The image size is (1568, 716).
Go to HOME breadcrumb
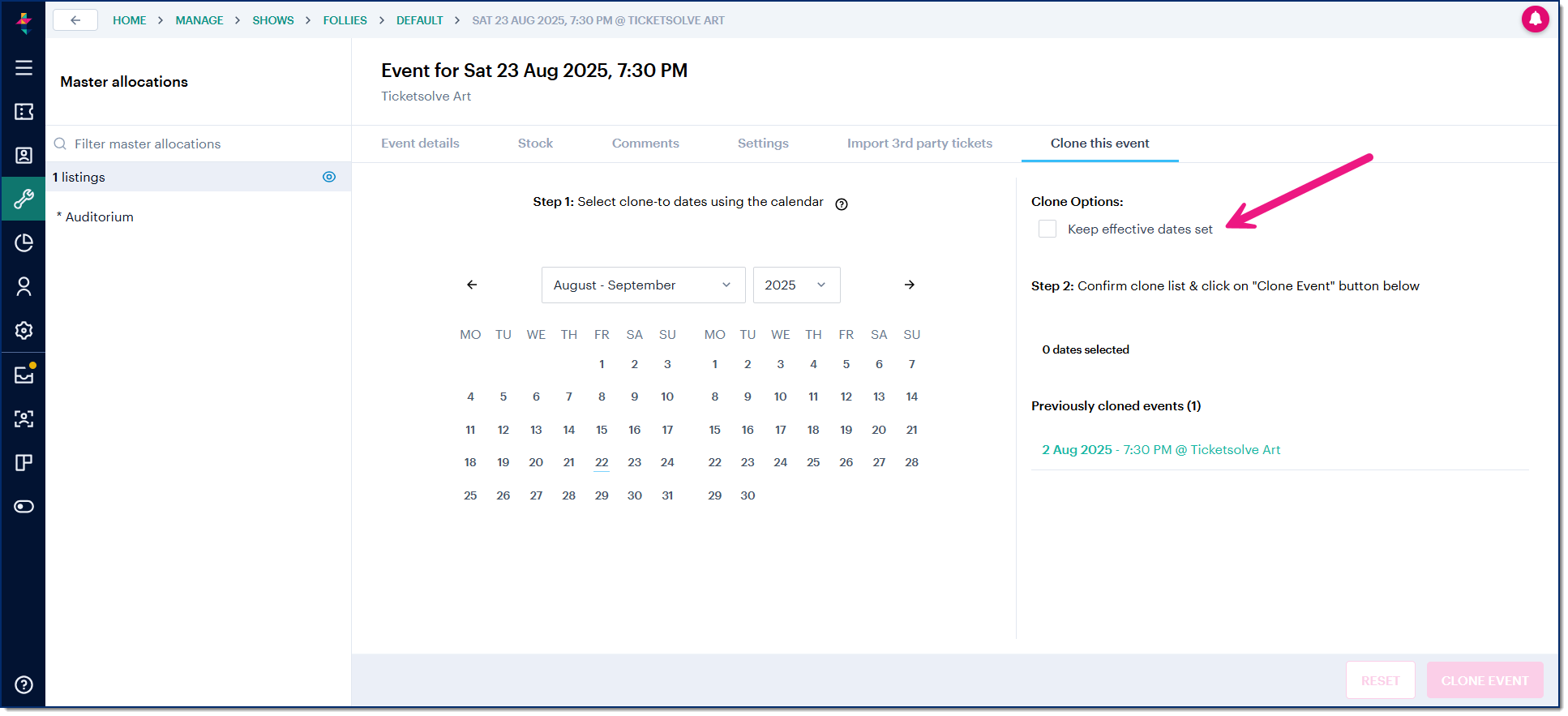tap(129, 20)
